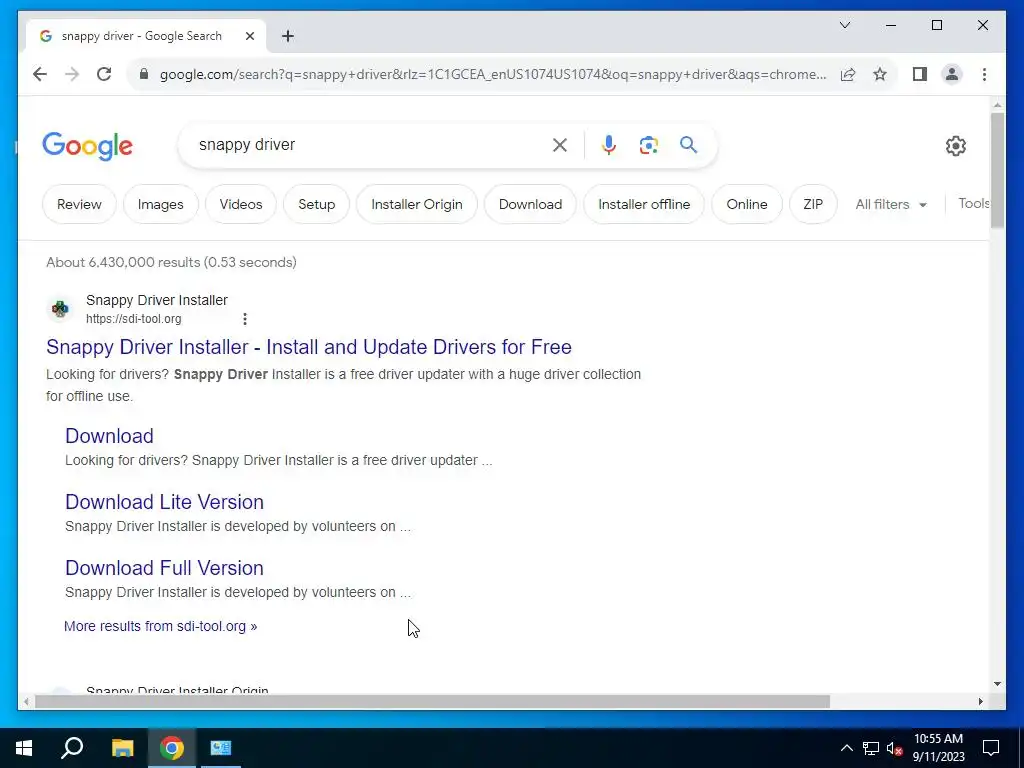Open a new browser tab

tap(287, 37)
